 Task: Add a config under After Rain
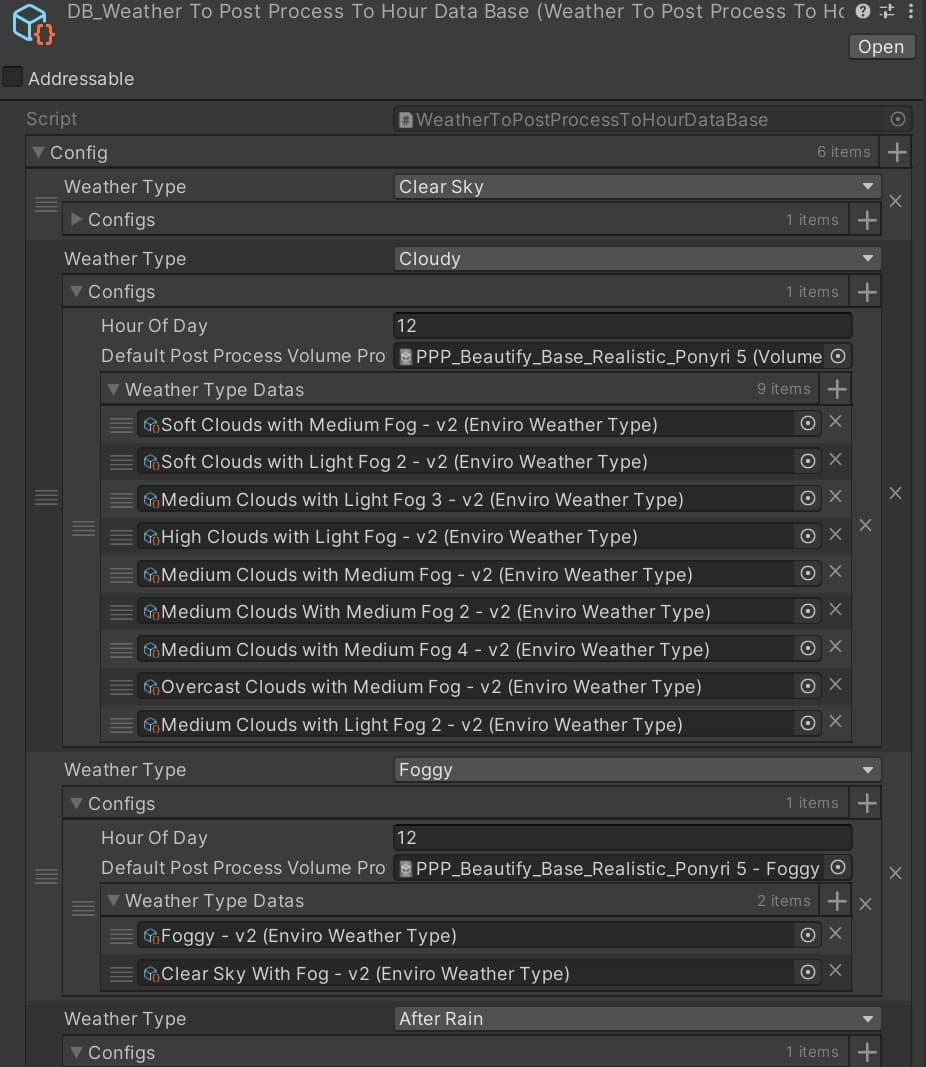866,1052
